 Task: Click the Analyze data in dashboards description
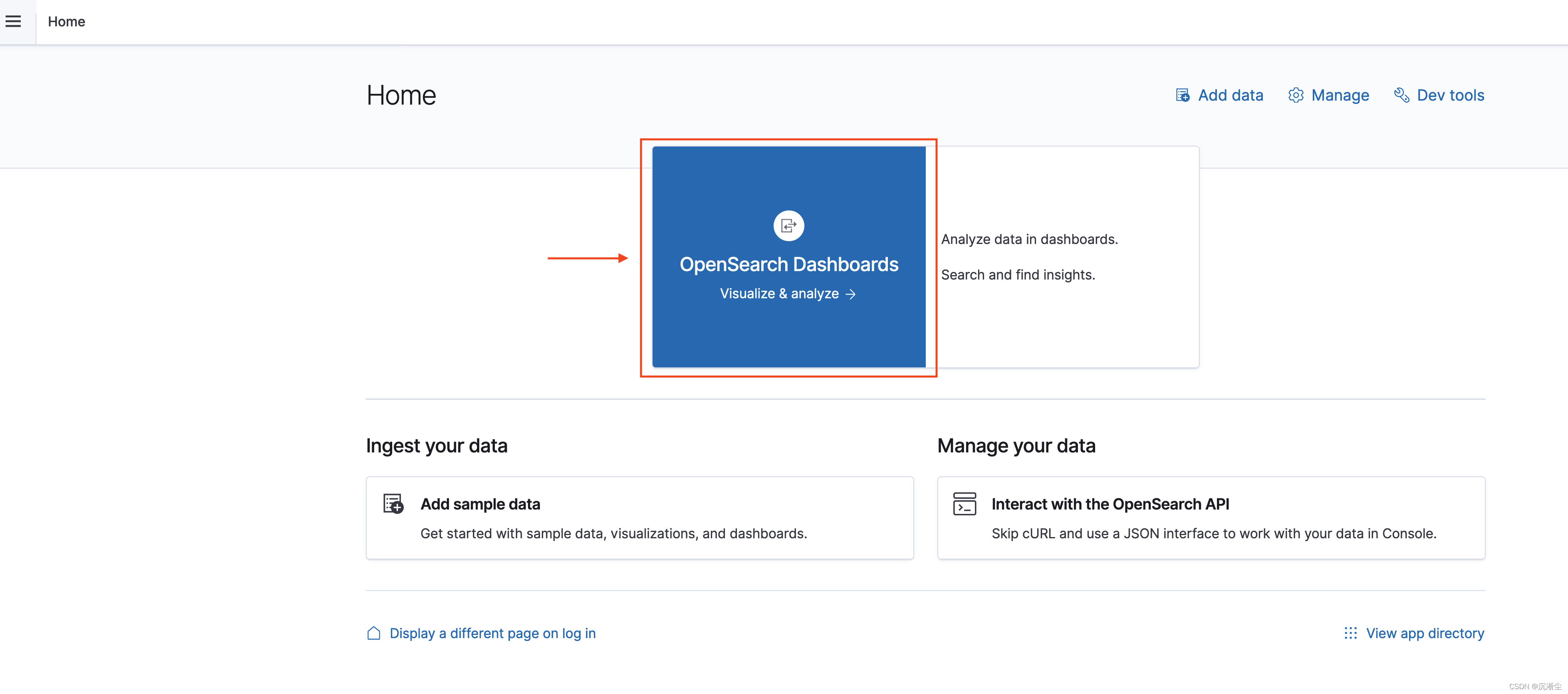point(1029,239)
